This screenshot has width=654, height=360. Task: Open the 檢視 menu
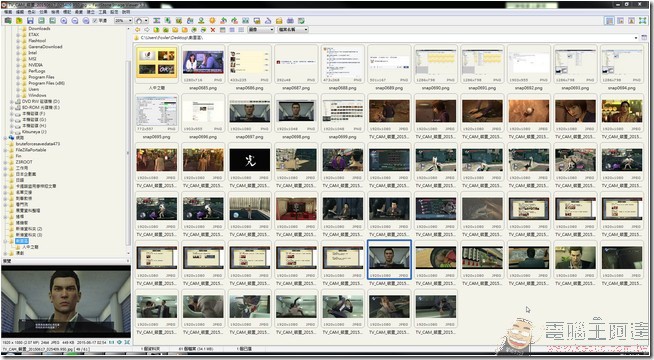55,12
